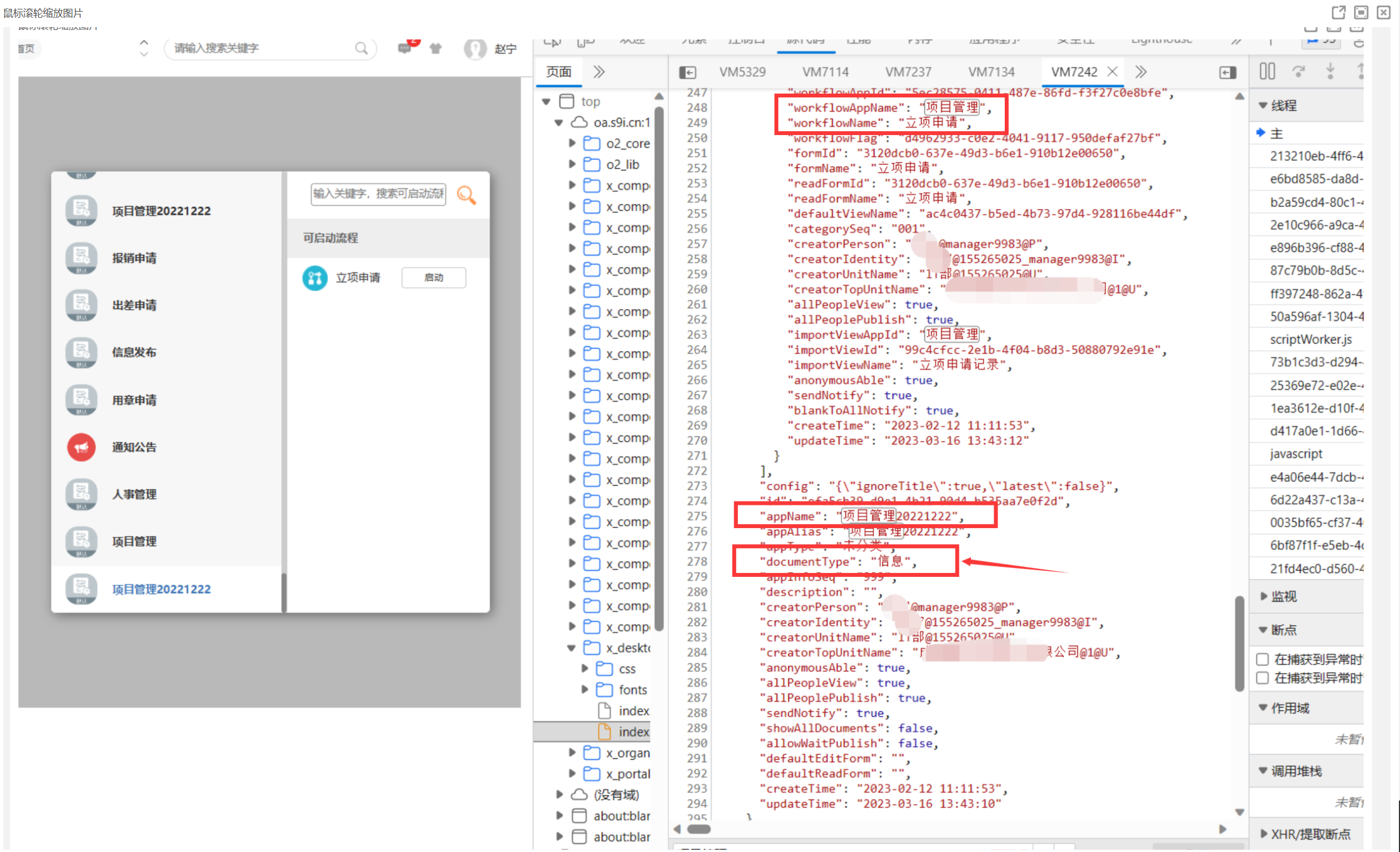Switch to the VM7114 tab
This screenshot has height=852, width=1400.
point(825,72)
